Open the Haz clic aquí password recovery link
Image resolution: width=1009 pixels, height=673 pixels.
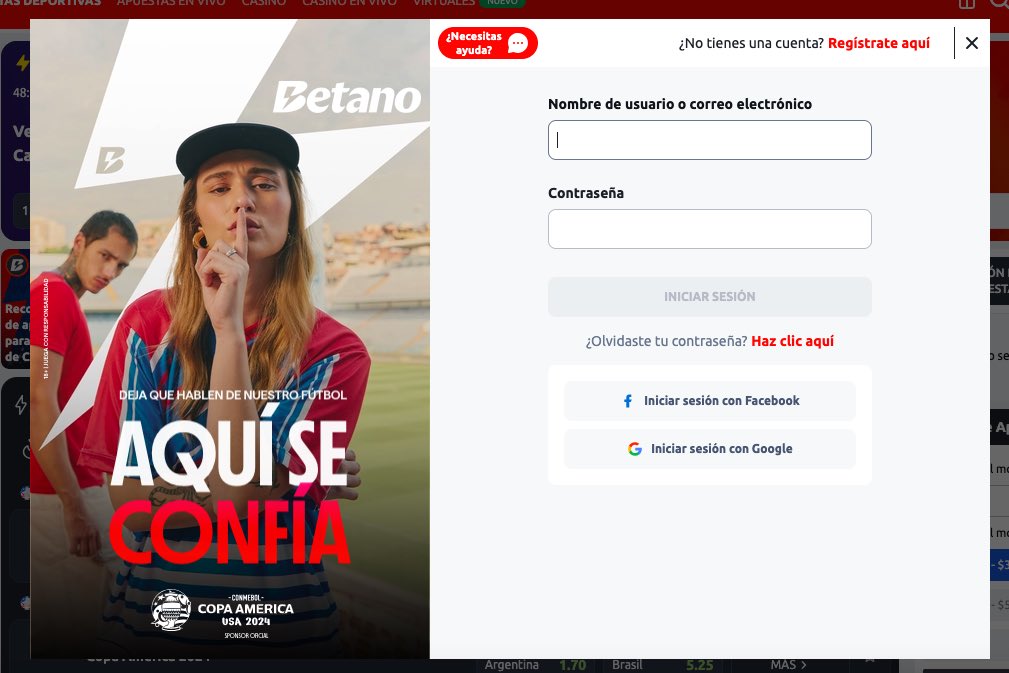tap(792, 341)
